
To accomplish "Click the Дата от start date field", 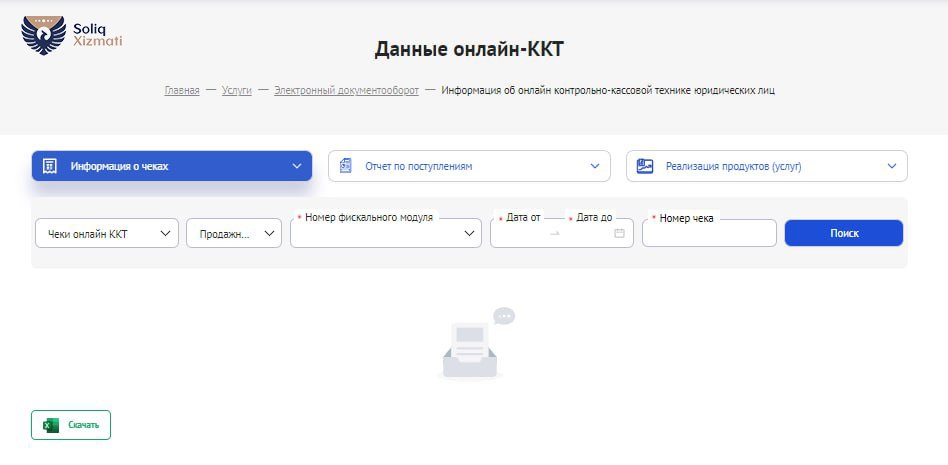I will tap(520, 234).
